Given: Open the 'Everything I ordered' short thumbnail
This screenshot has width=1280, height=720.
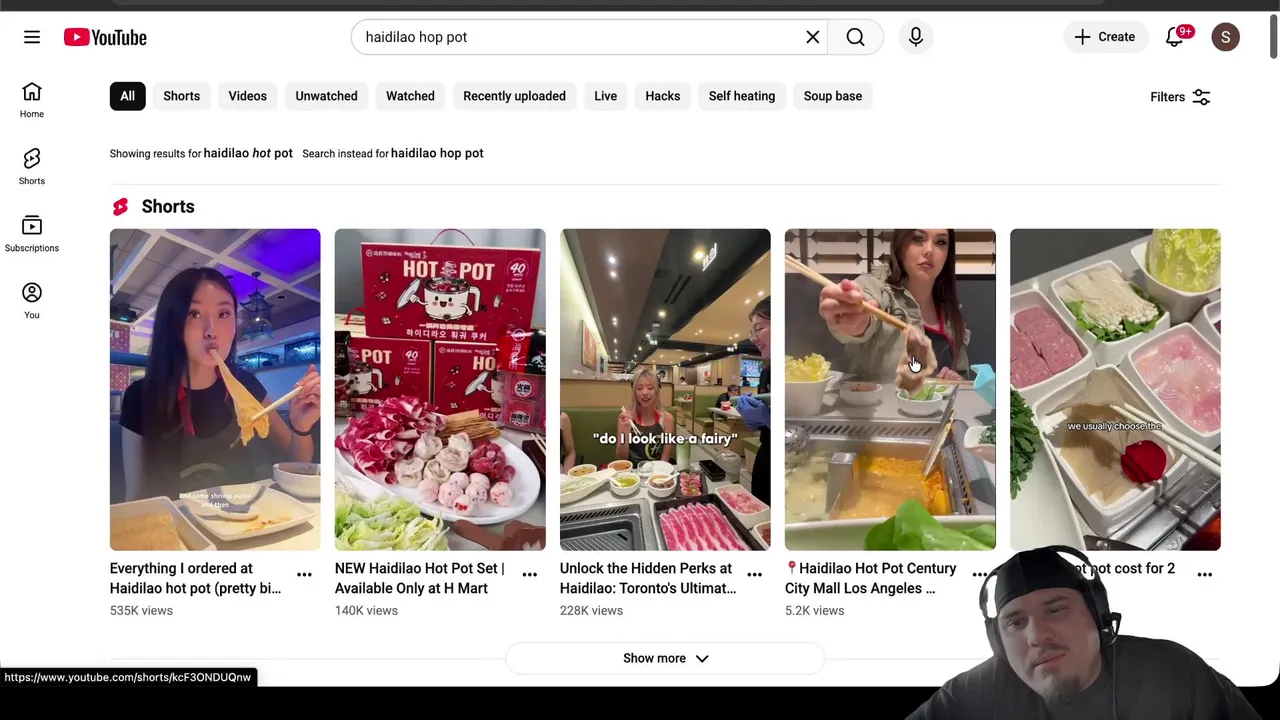Looking at the screenshot, I should click(x=215, y=390).
